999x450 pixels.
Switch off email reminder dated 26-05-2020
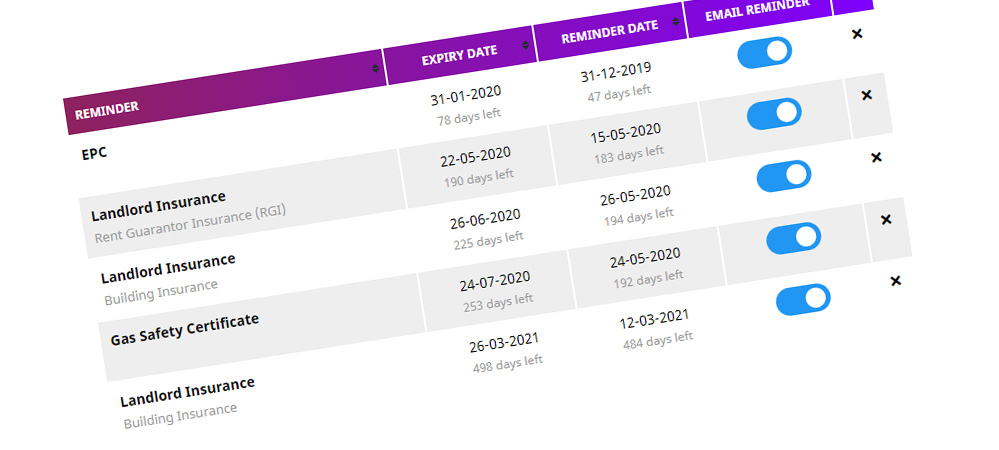pos(784,176)
